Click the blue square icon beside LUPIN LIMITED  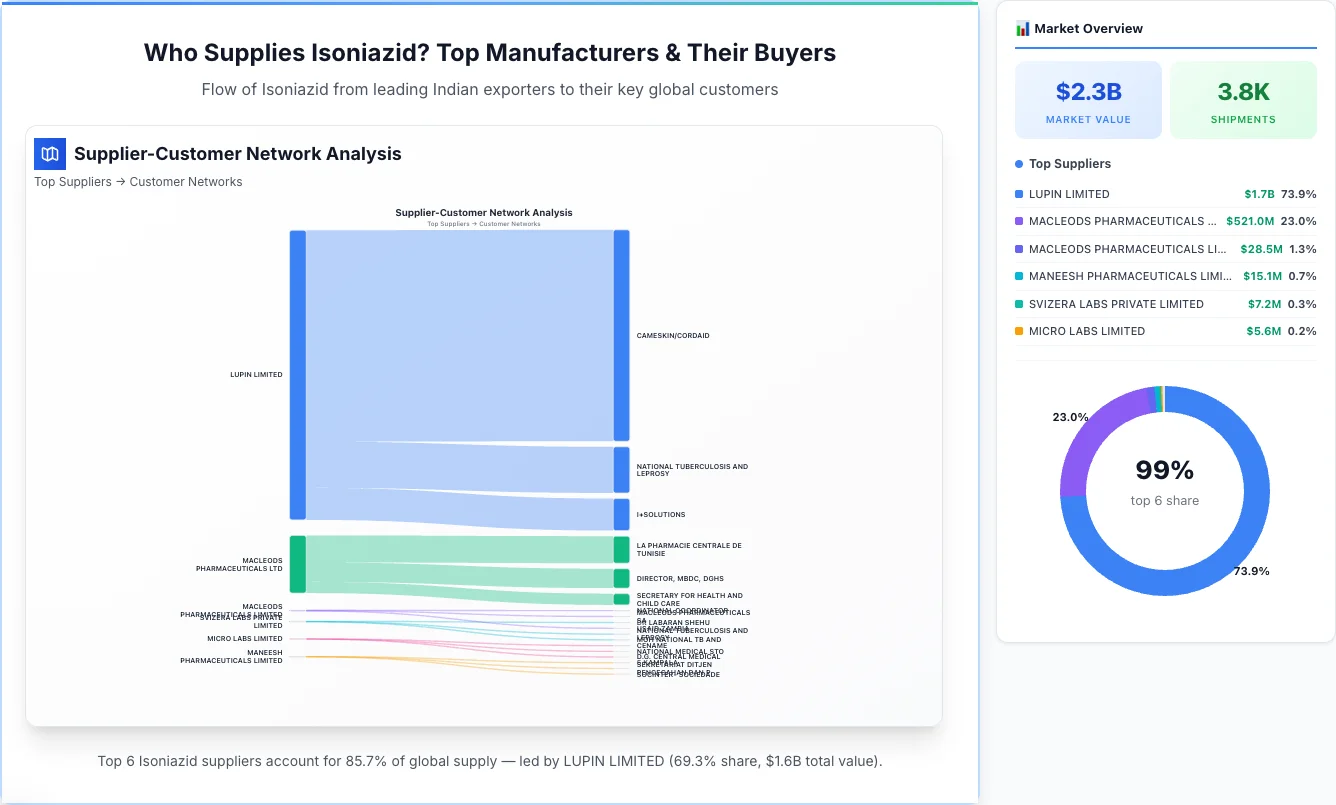[x=1019, y=194]
